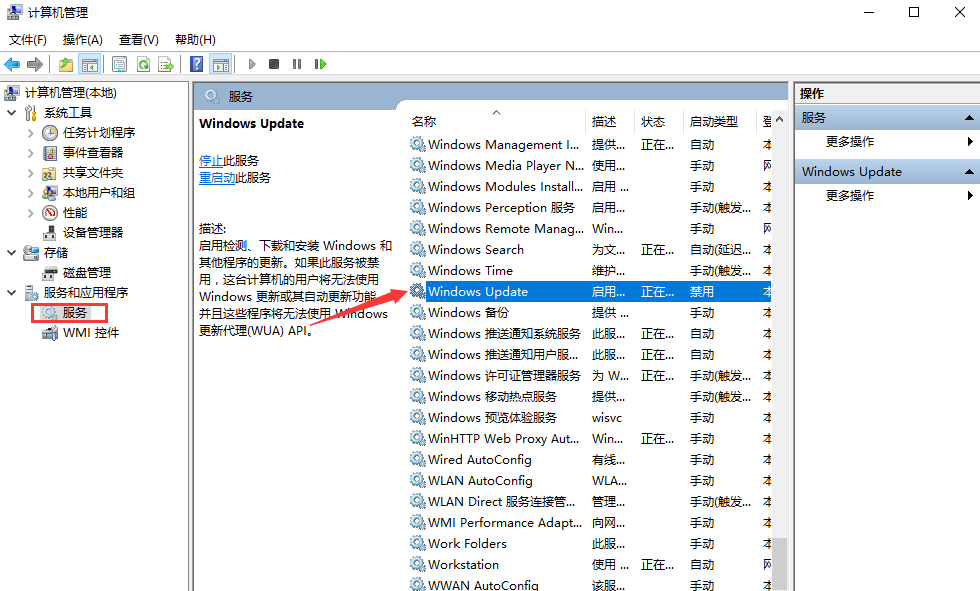Toggle the action pane visibility
980x591 pixels.
tap(222, 63)
